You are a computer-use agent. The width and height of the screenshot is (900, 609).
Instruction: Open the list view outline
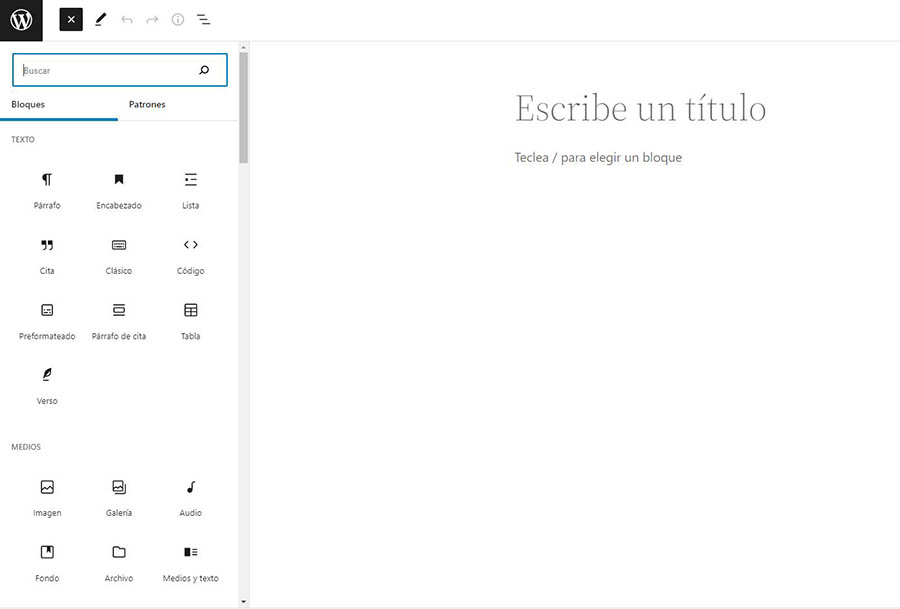coord(203,19)
